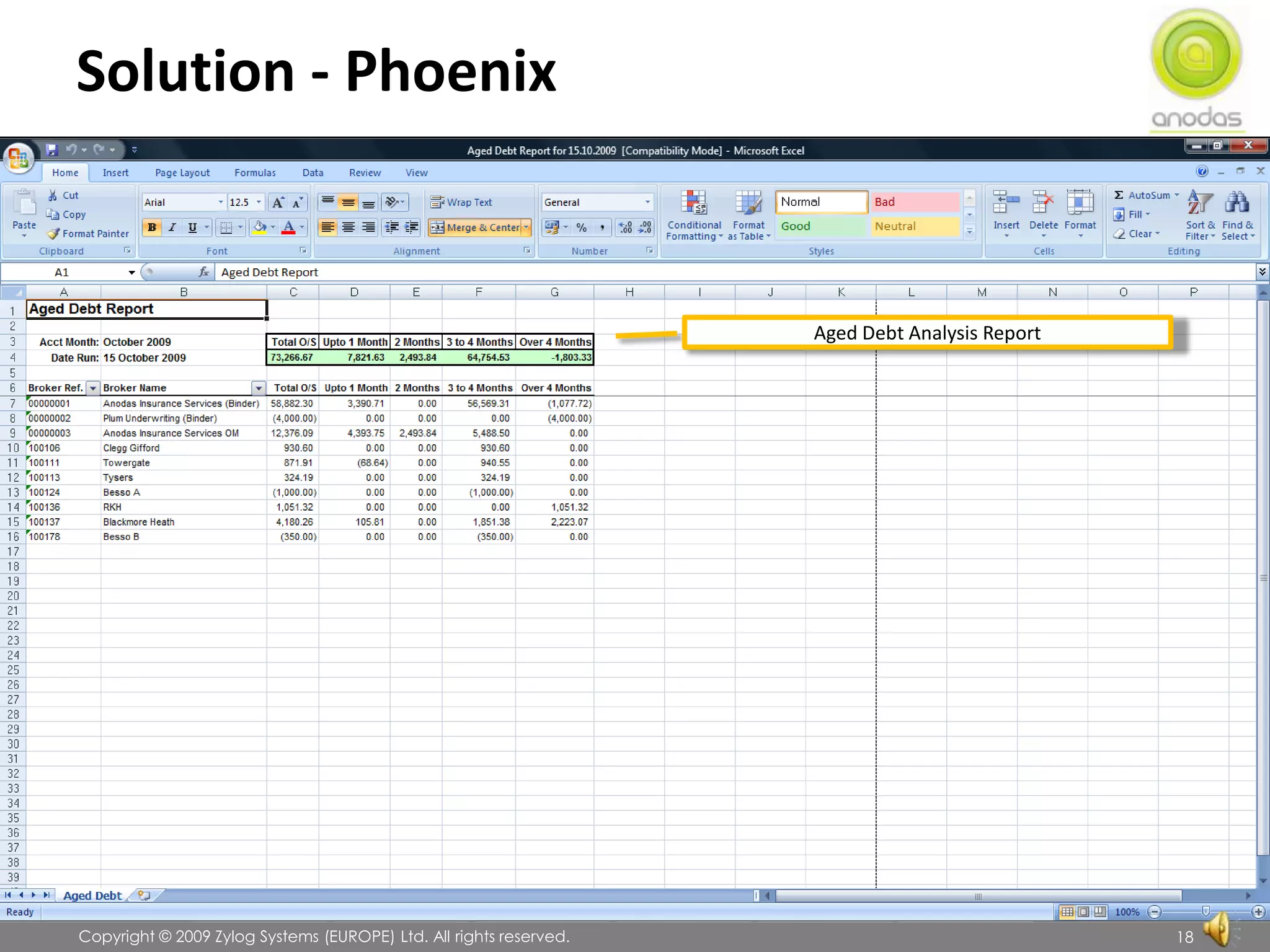Viewport: 1270px width, 952px height.
Task: Increase font size with Grow Font
Action: pos(278,203)
